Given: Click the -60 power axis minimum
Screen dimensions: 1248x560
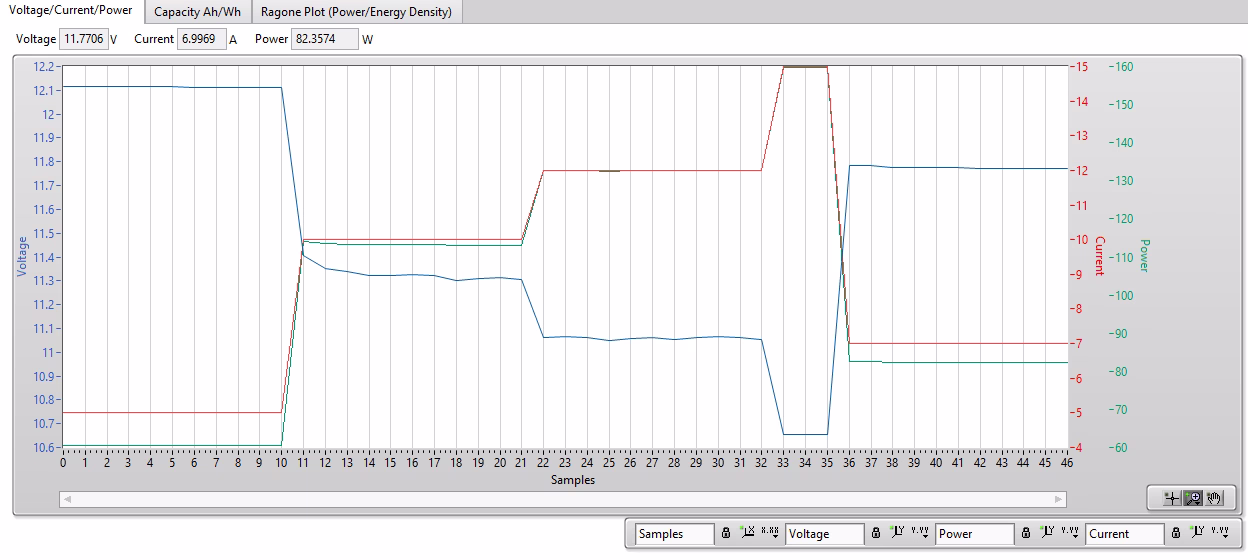Looking at the screenshot, I should click(1120, 447).
